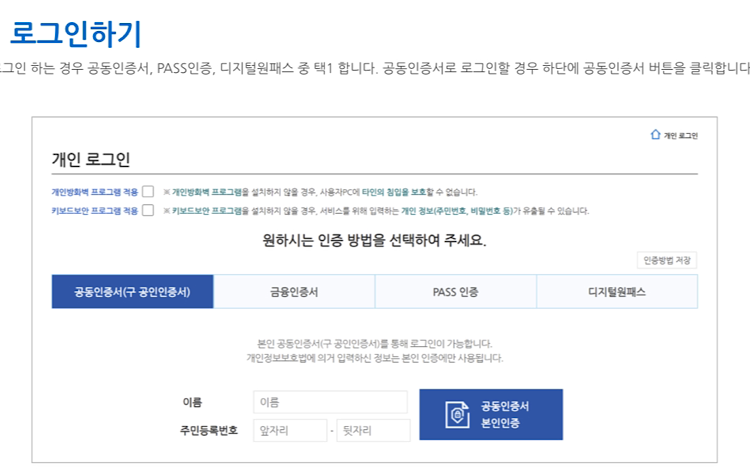This screenshot has height=476, width=750.
Task: Click the 개인 로그인 breadcrumb text
Action: pos(681,136)
